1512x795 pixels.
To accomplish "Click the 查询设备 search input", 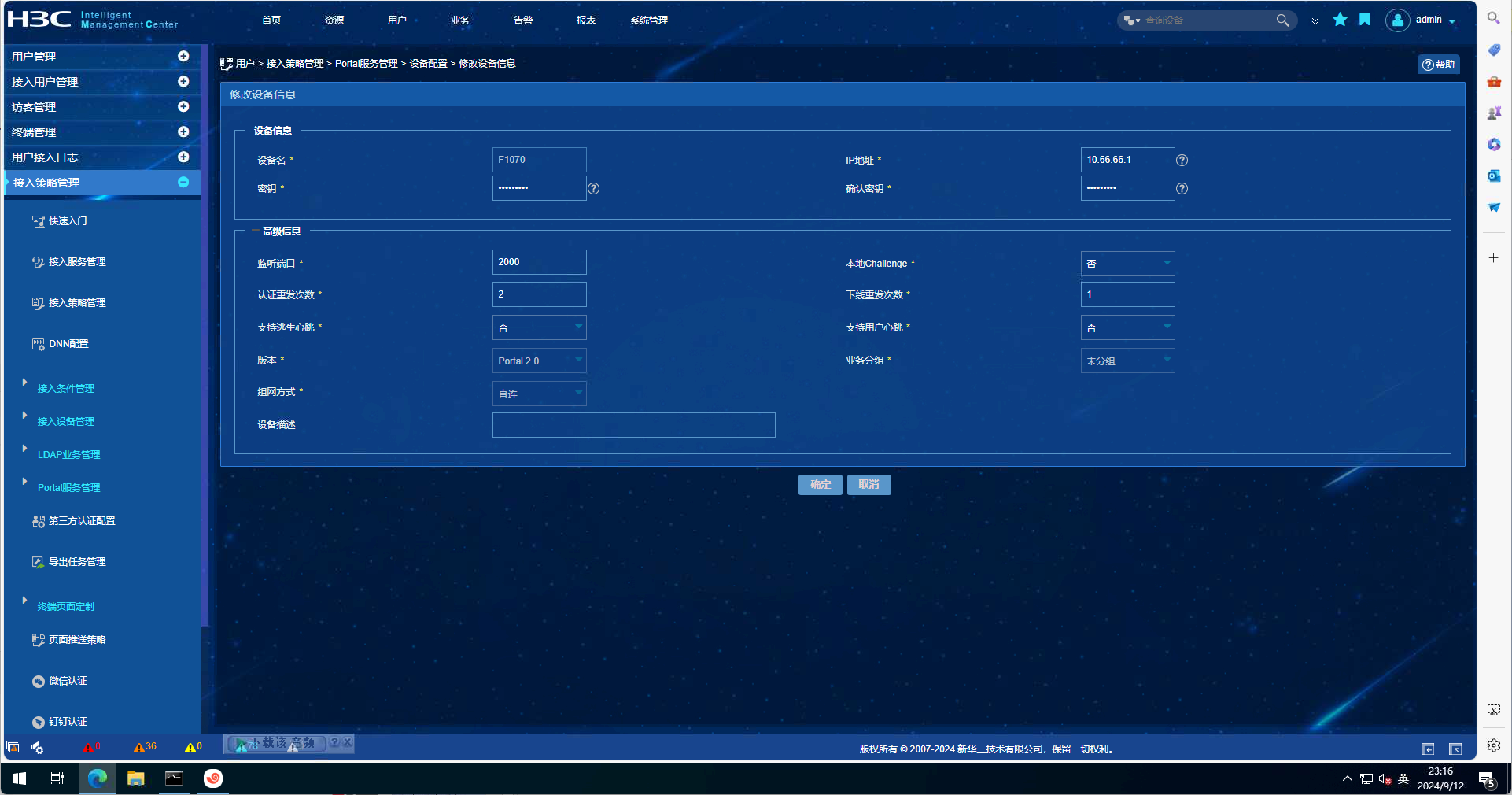I will (x=1208, y=20).
